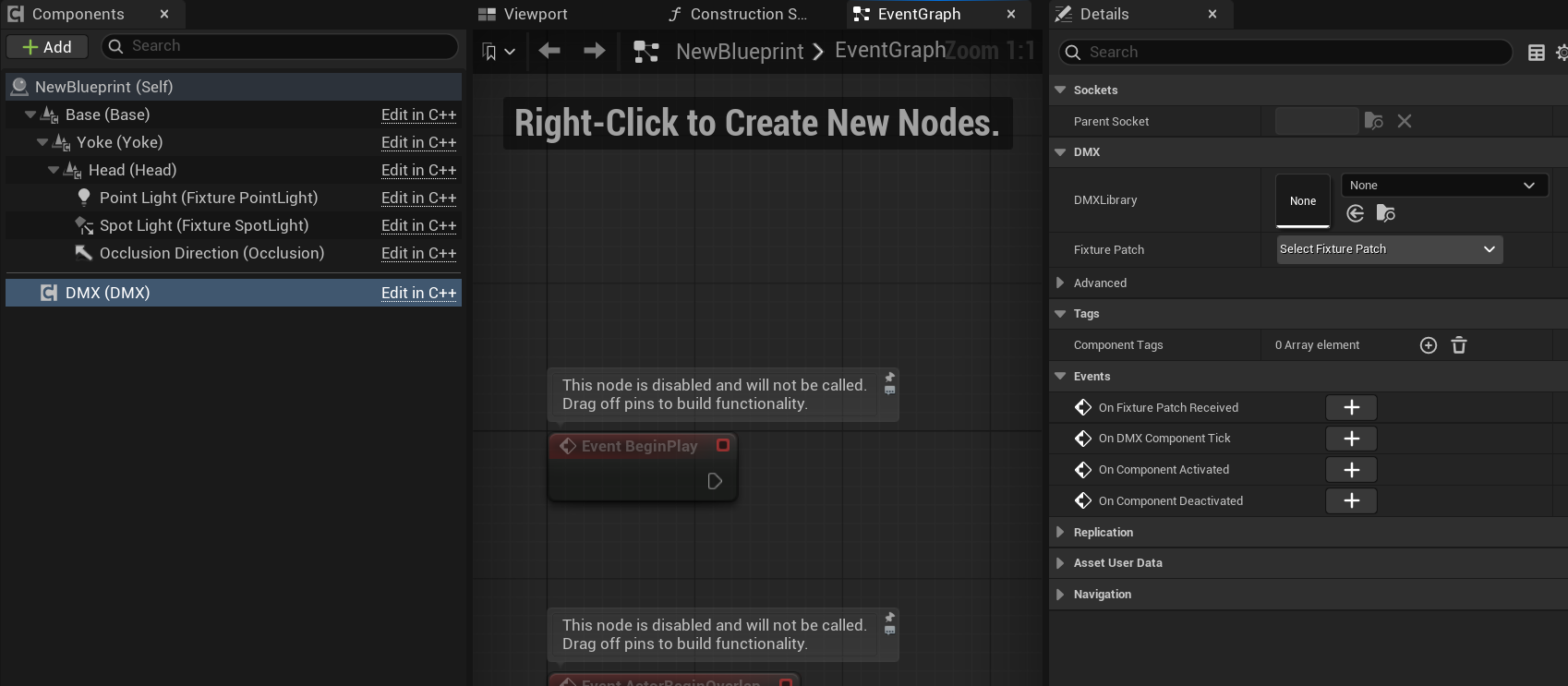This screenshot has width=1568, height=686.
Task: Open the graph bookmarks dropdown
Action: (x=499, y=52)
